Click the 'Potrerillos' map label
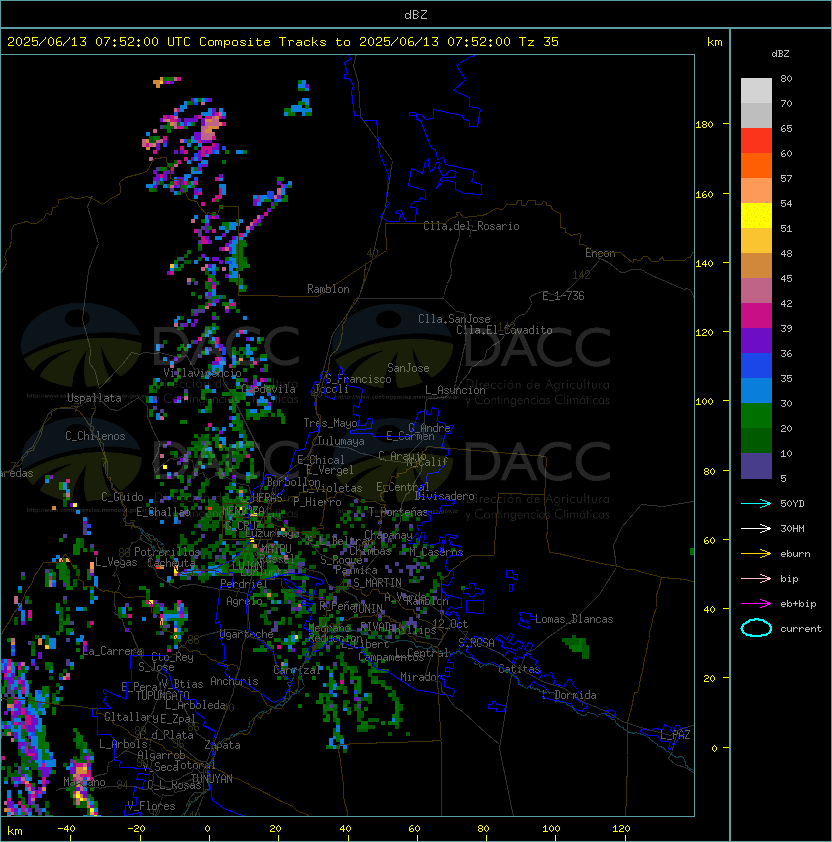Image resolution: width=832 pixels, height=842 pixels. point(167,551)
